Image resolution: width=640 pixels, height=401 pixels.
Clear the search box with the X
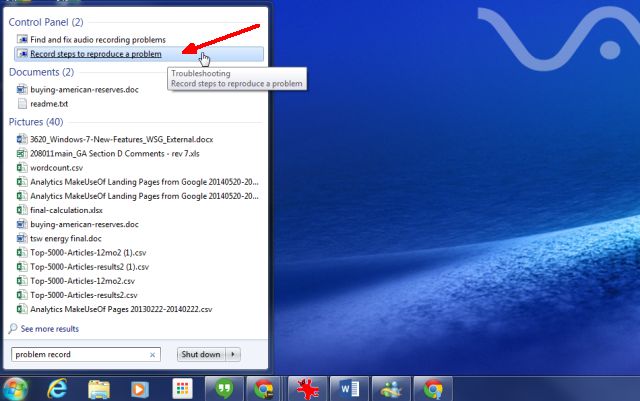tap(152, 355)
